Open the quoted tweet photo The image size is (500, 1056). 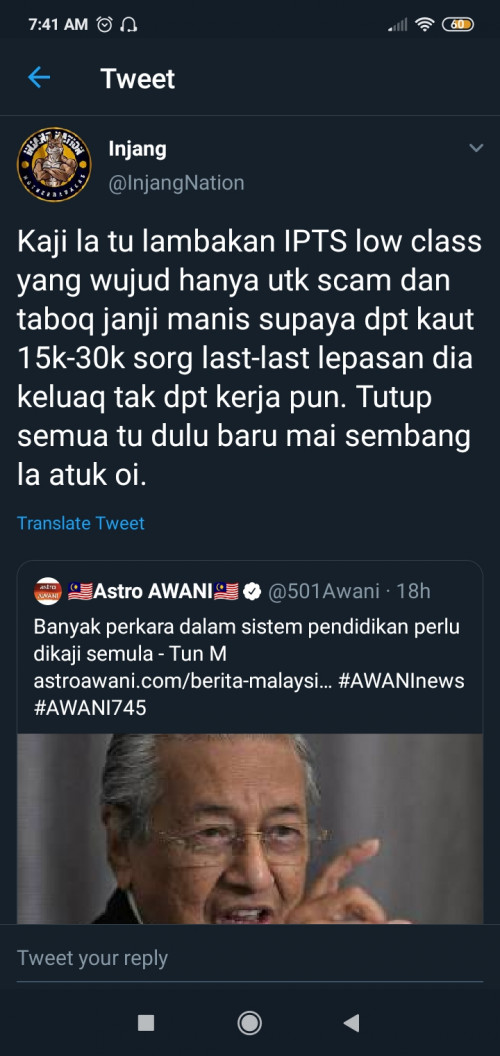coord(250,828)
